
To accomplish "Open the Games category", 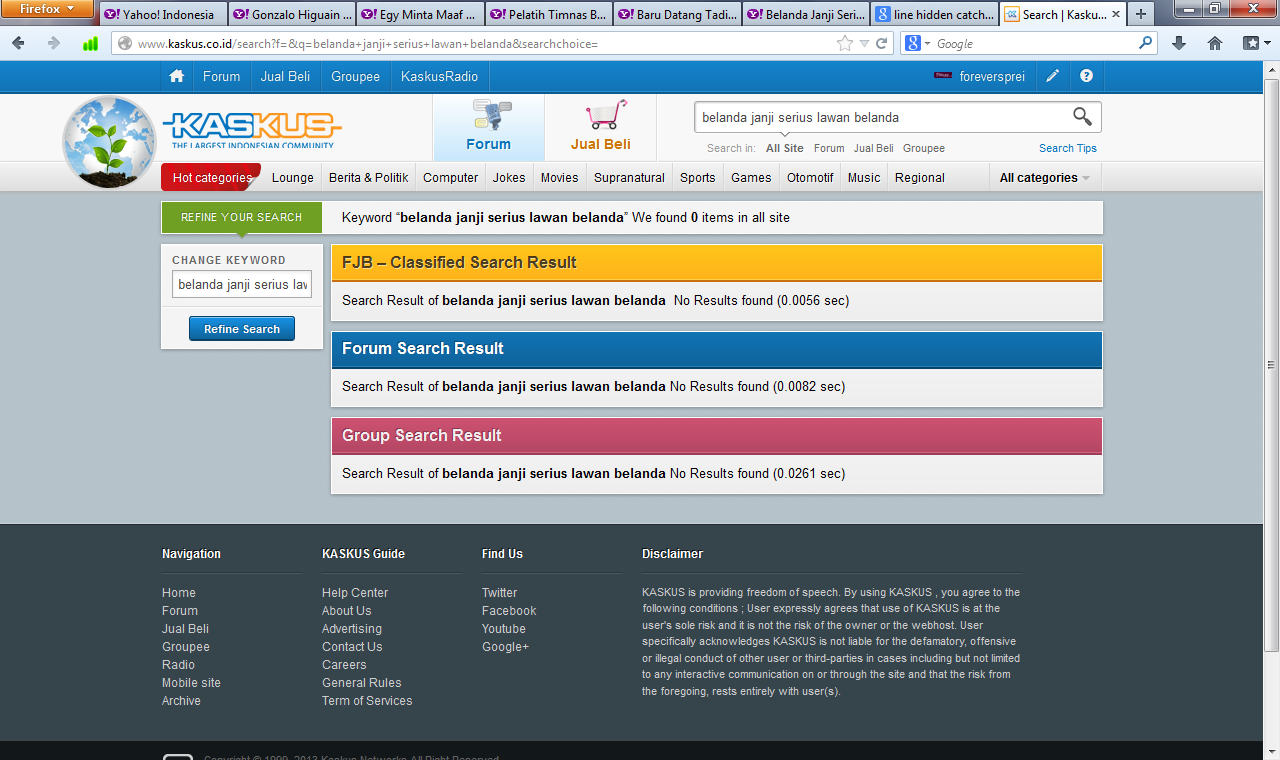I will 751,177.
